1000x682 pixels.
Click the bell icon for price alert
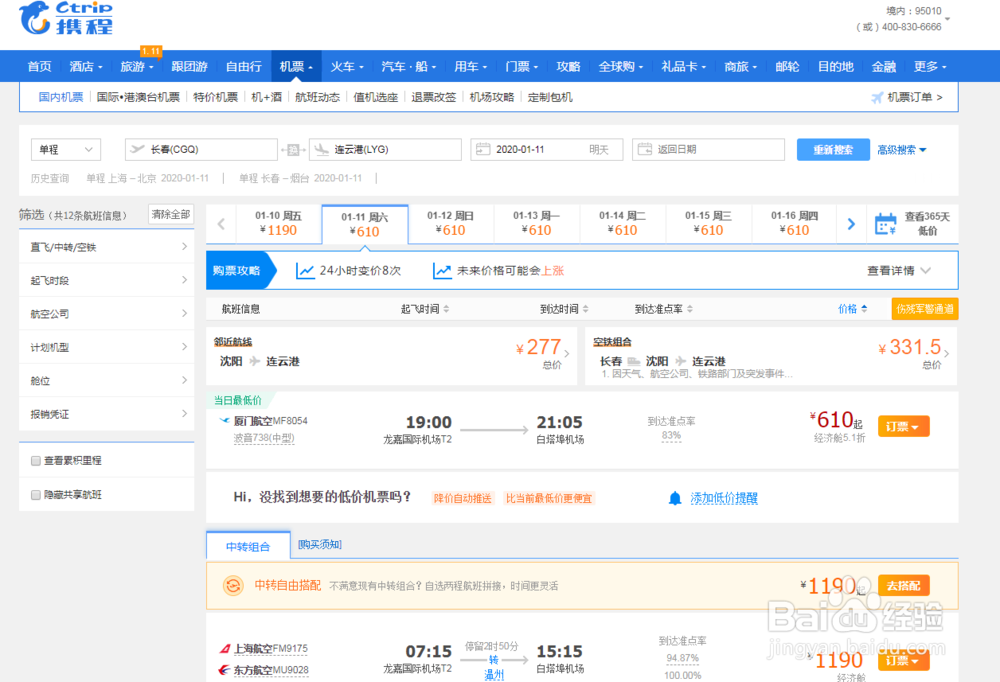coord(675,498)
